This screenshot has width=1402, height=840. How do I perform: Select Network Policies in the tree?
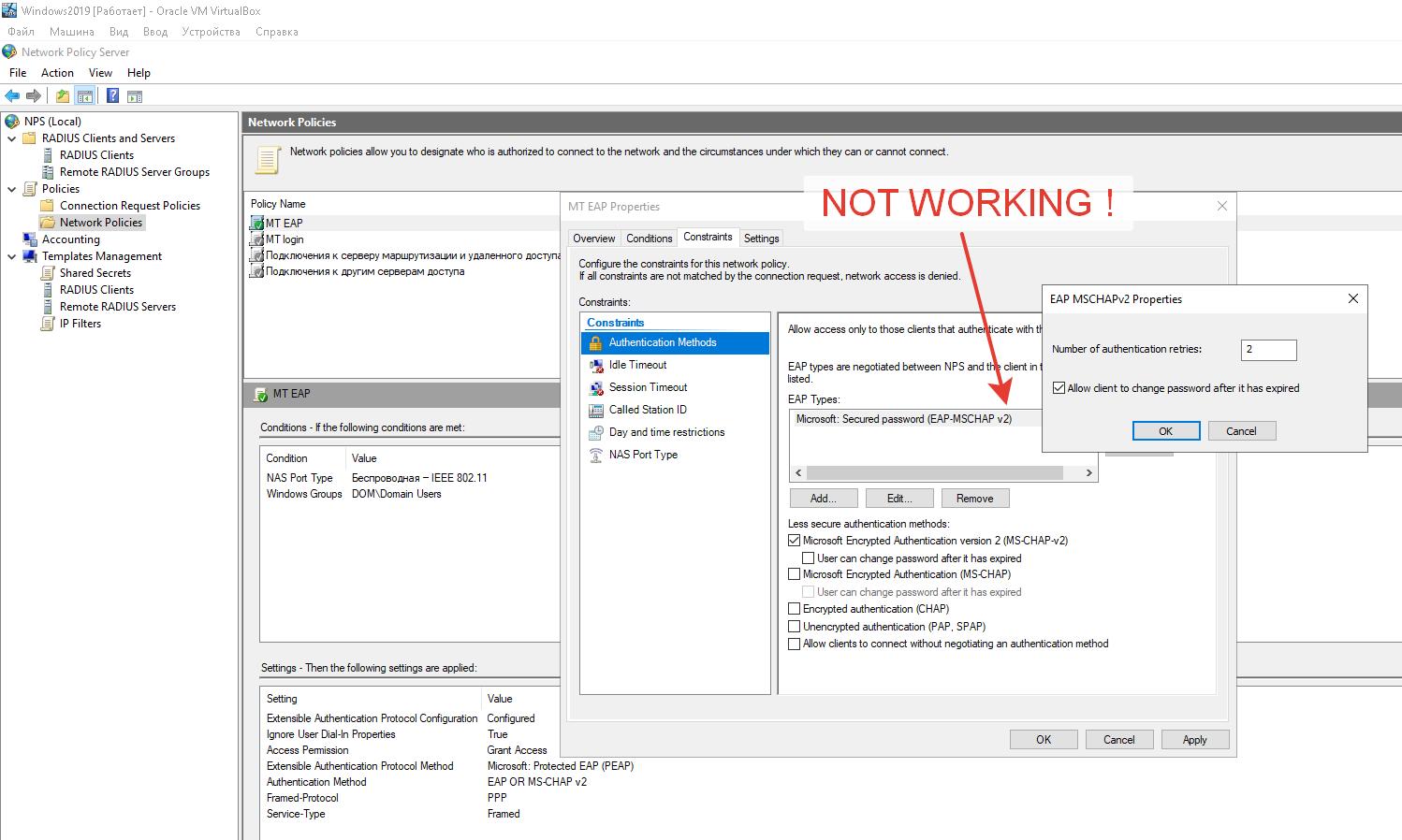101,223
